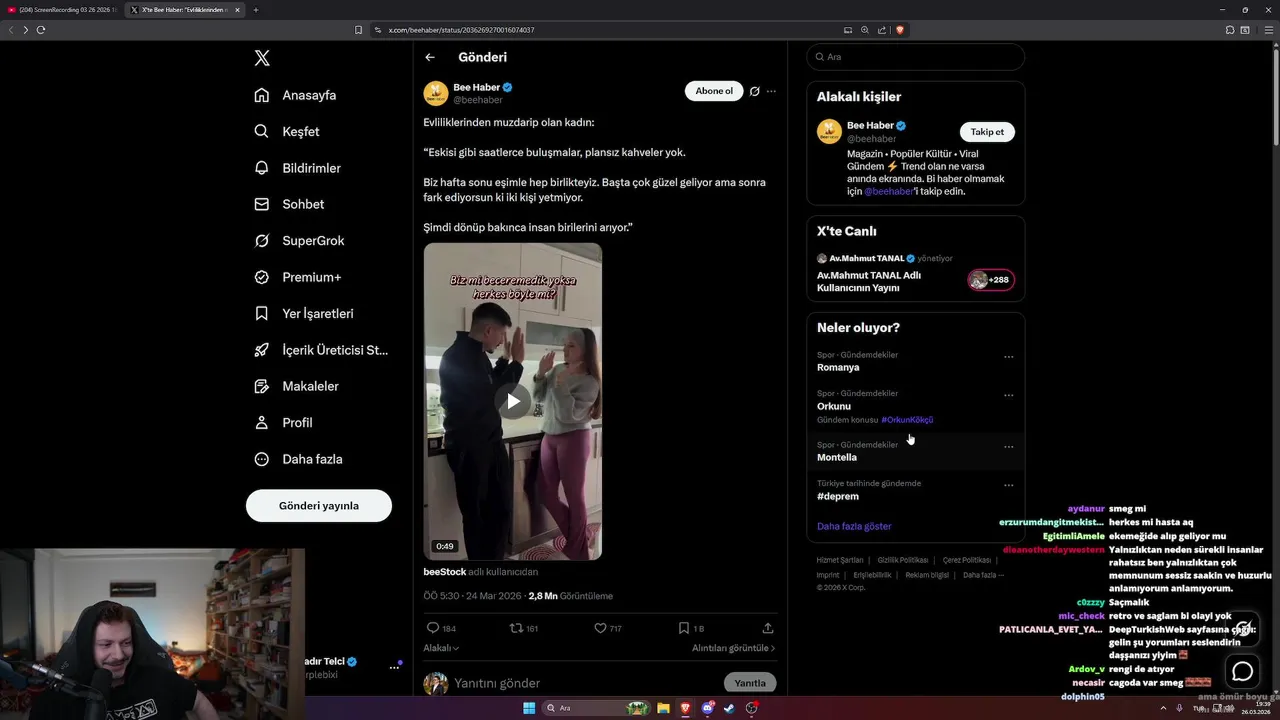Open the #deprem trending topic
This screenshot has height=720, width=1280.
coord(838,496)
